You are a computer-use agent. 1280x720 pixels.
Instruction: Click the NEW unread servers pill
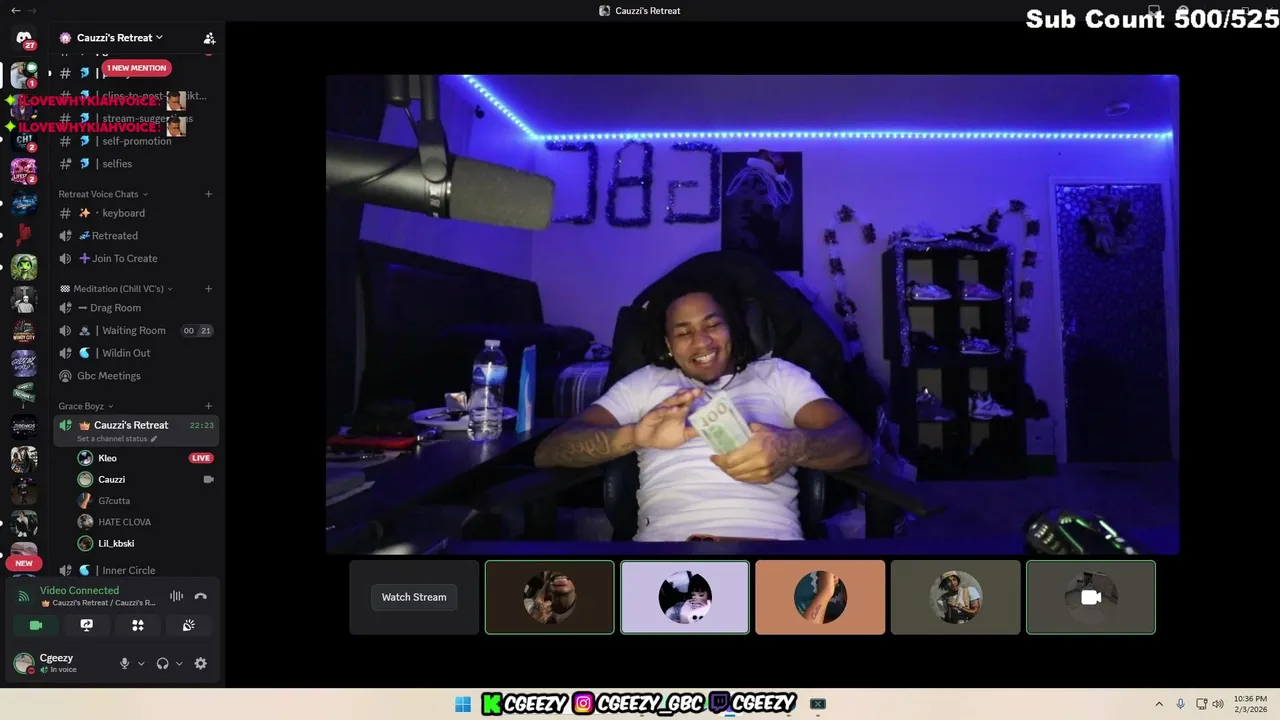(24, 563)
